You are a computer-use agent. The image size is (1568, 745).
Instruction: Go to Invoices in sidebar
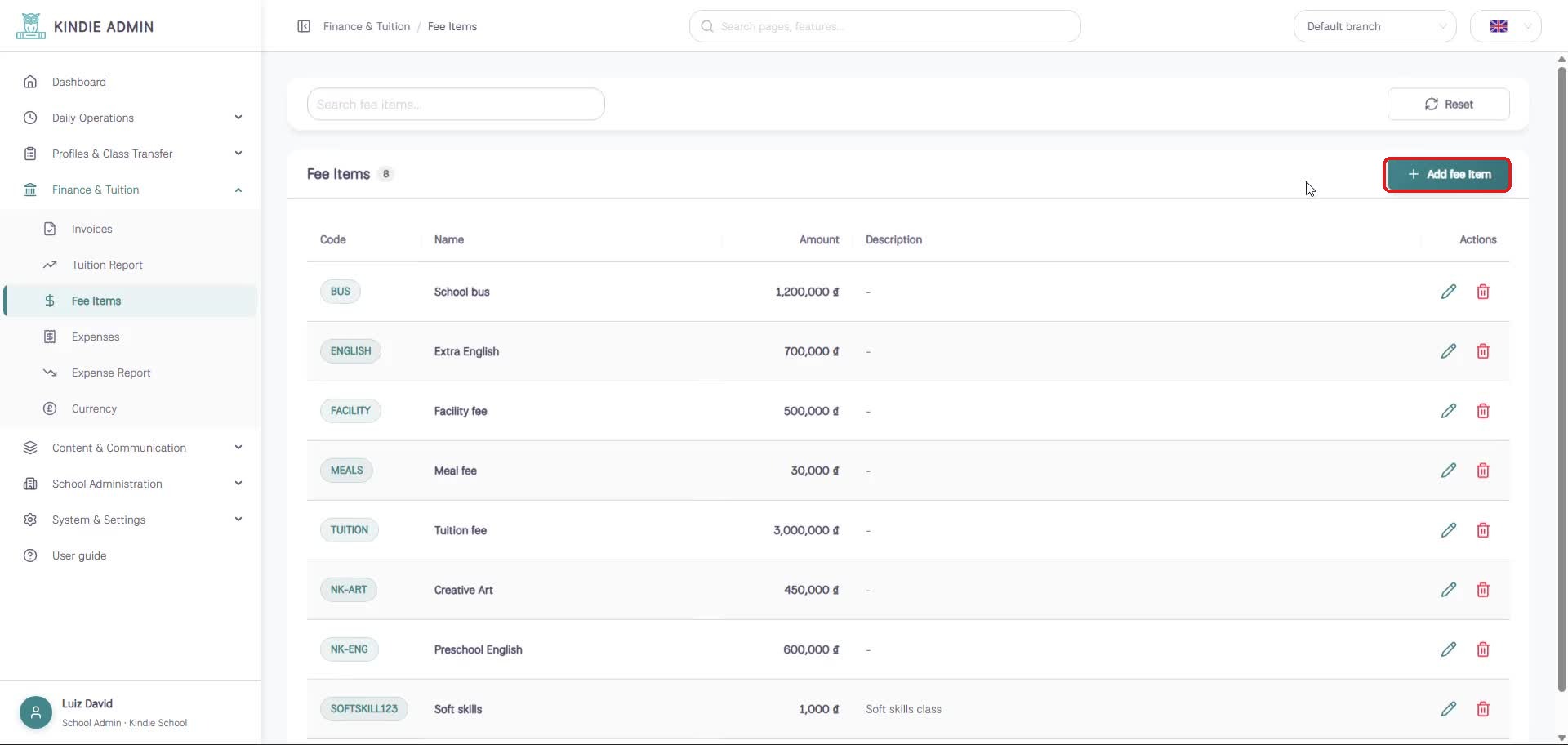tap(131, 229)
